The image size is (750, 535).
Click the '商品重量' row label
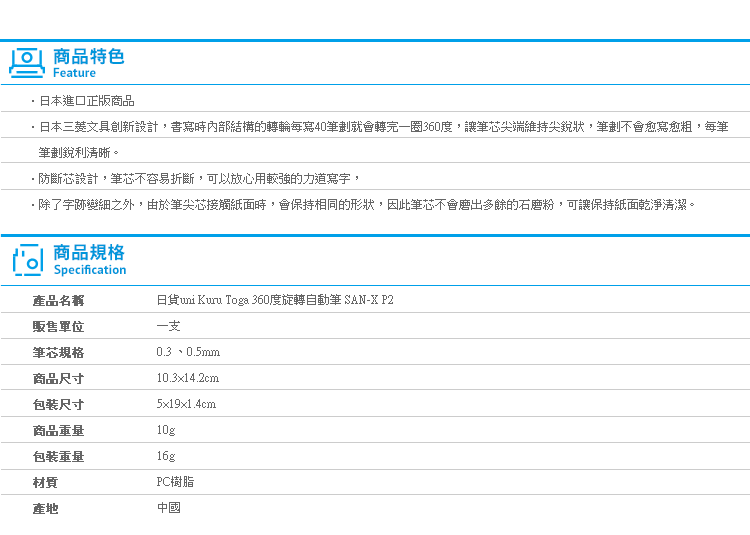point(58,431)
